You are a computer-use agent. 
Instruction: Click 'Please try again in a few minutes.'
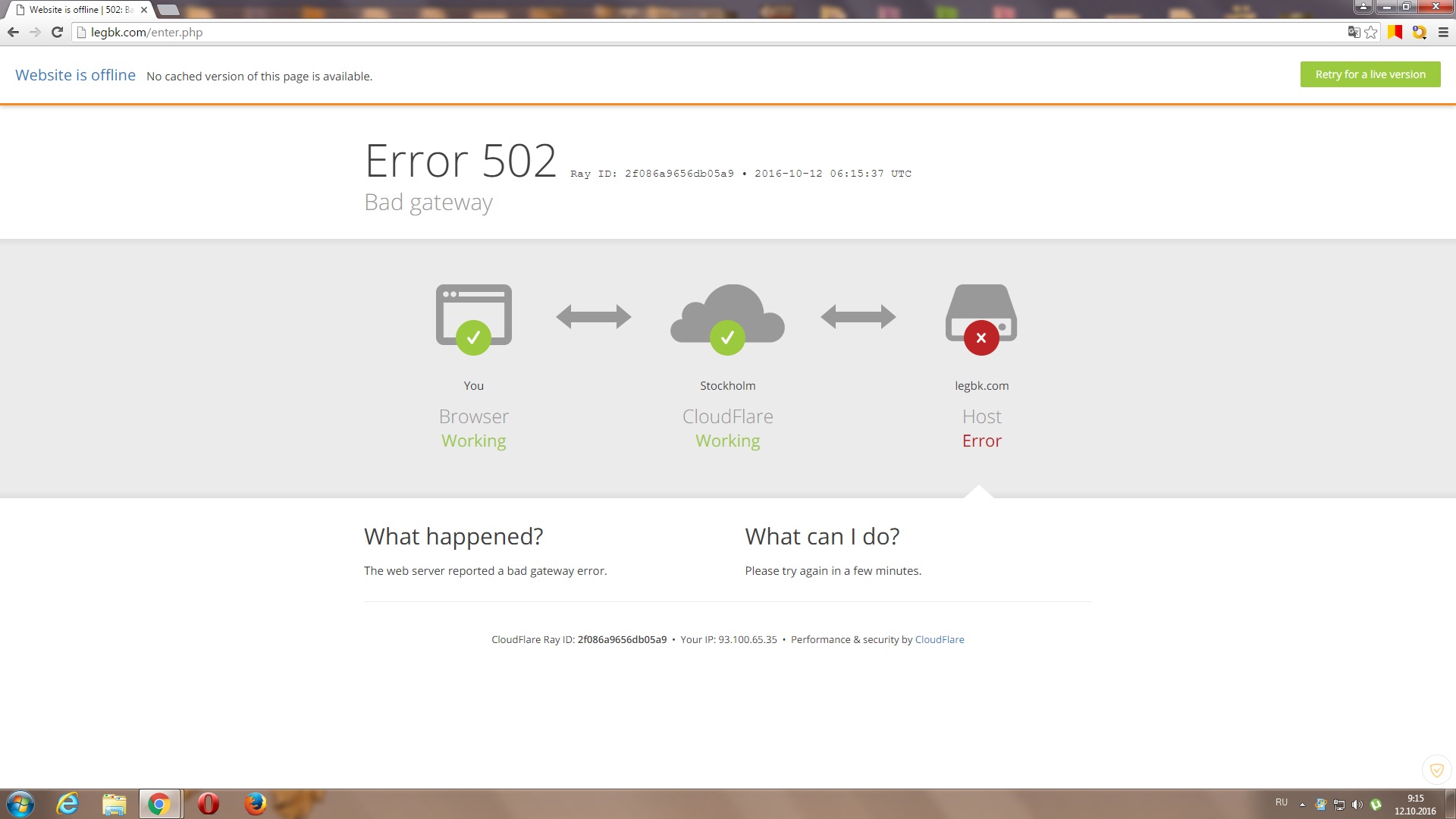pos(833,570)
